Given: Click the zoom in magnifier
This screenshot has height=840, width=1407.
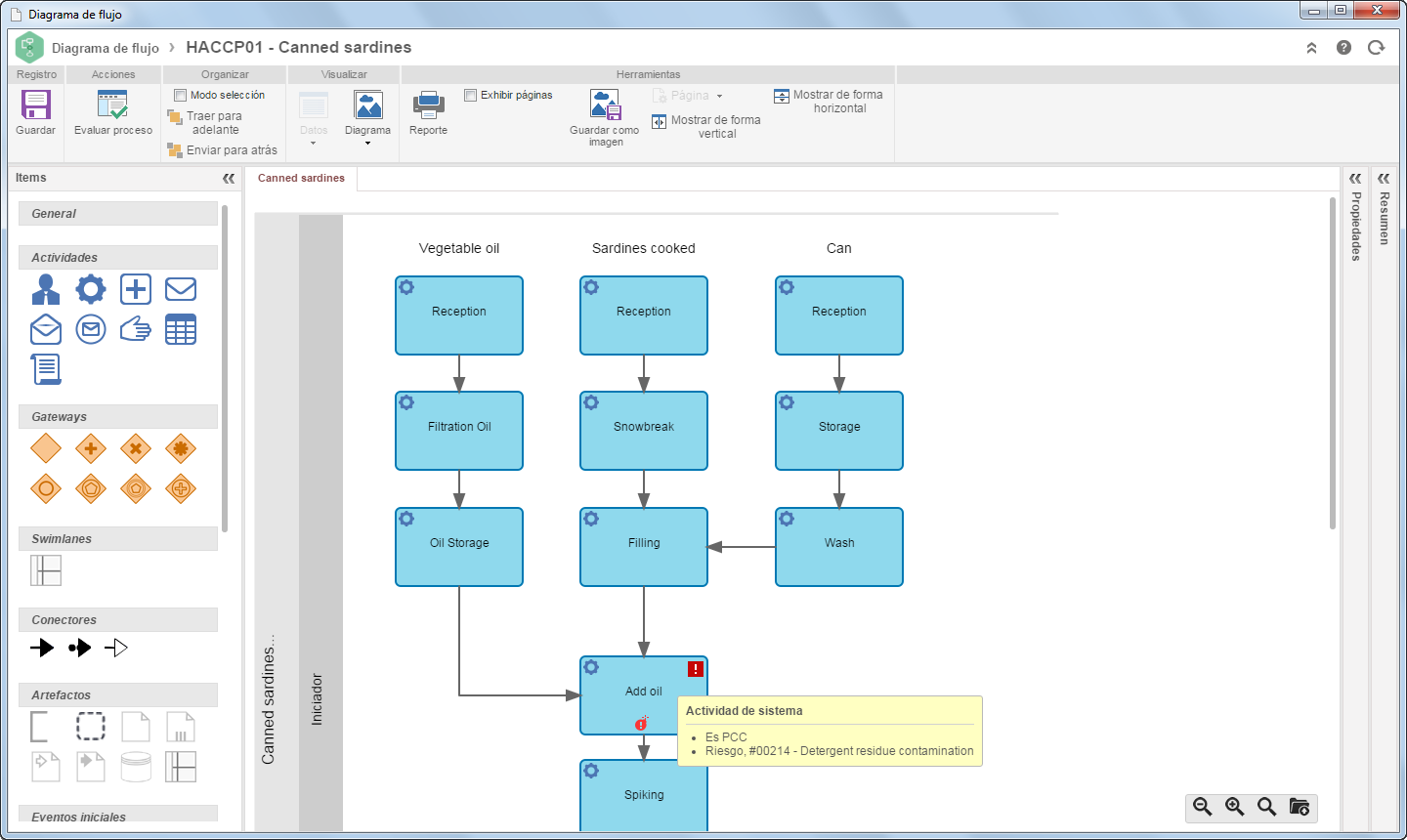Looking at the screenshot, I should [1235, 807].
